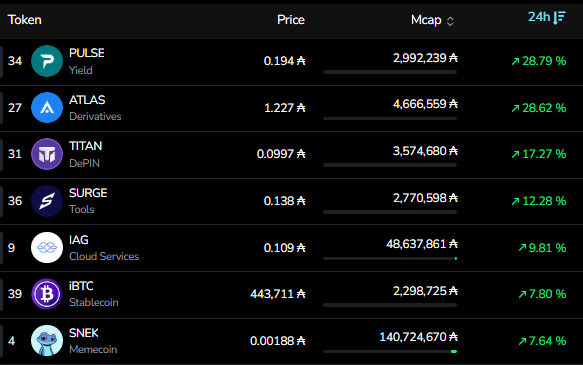
Task: Click the IAG market cap bar
Action: point(390,258)
